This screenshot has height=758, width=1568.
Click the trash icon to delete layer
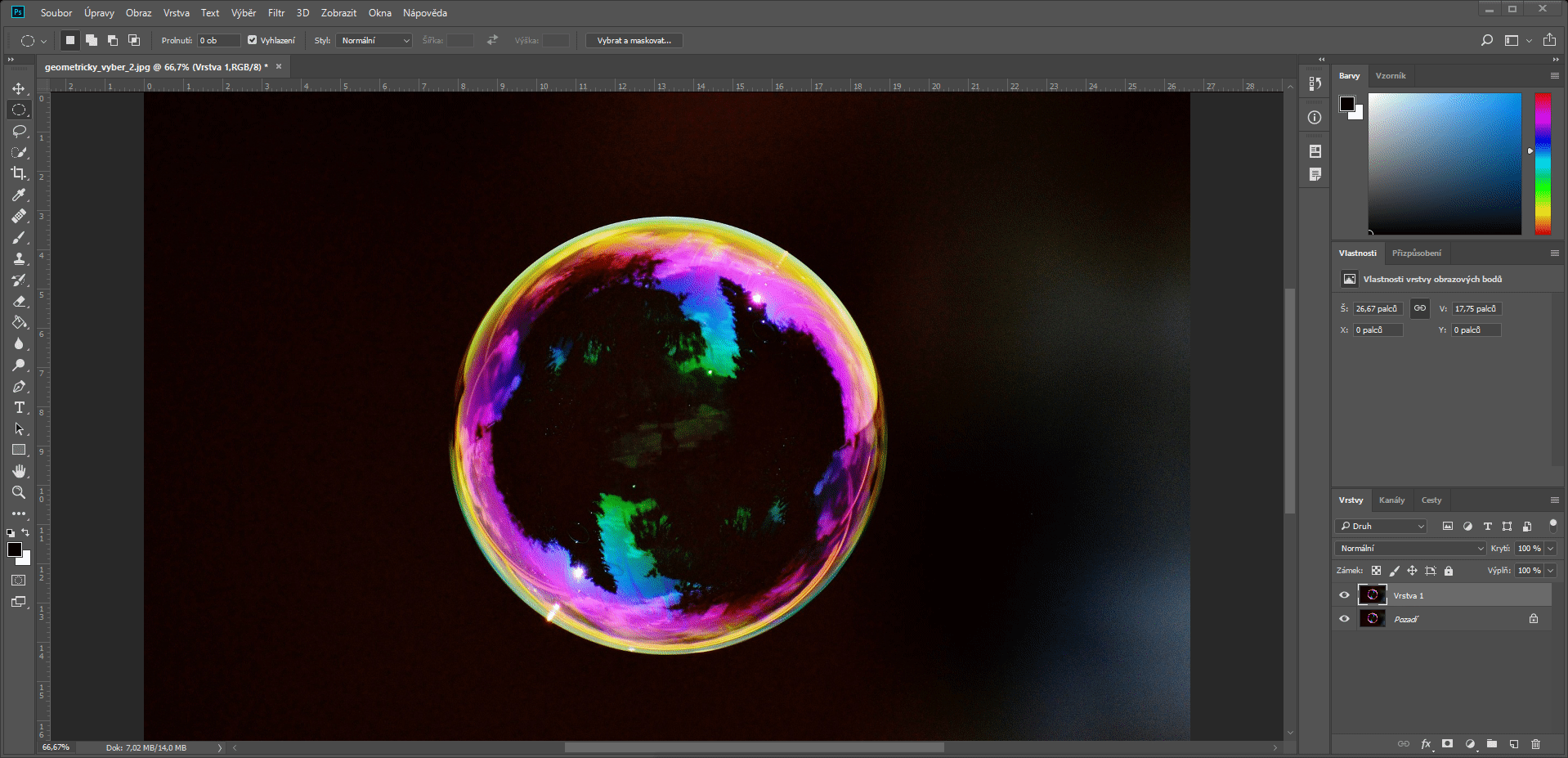tap(1535, 744)
